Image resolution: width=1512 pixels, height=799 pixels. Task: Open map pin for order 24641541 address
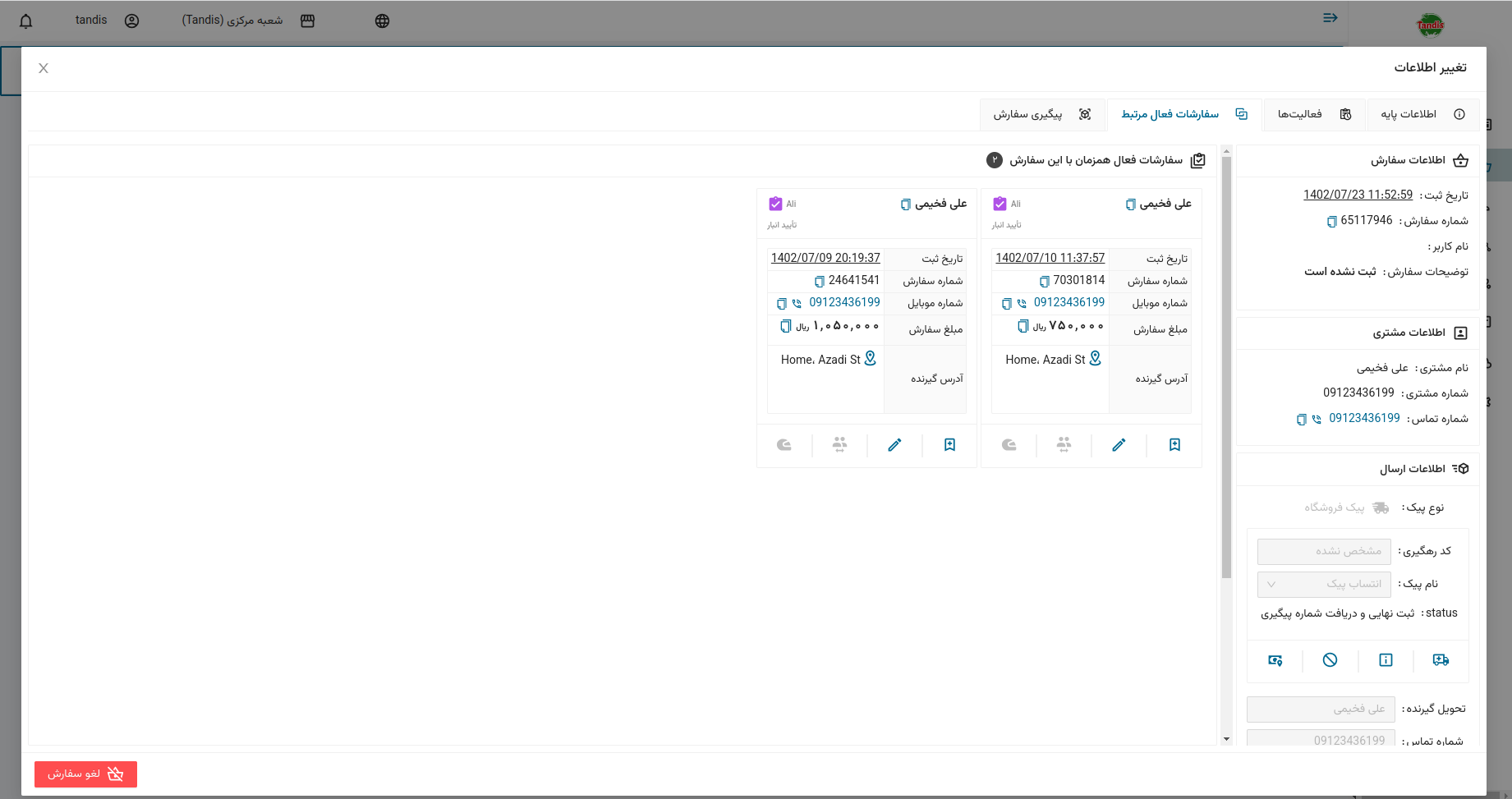871,359
